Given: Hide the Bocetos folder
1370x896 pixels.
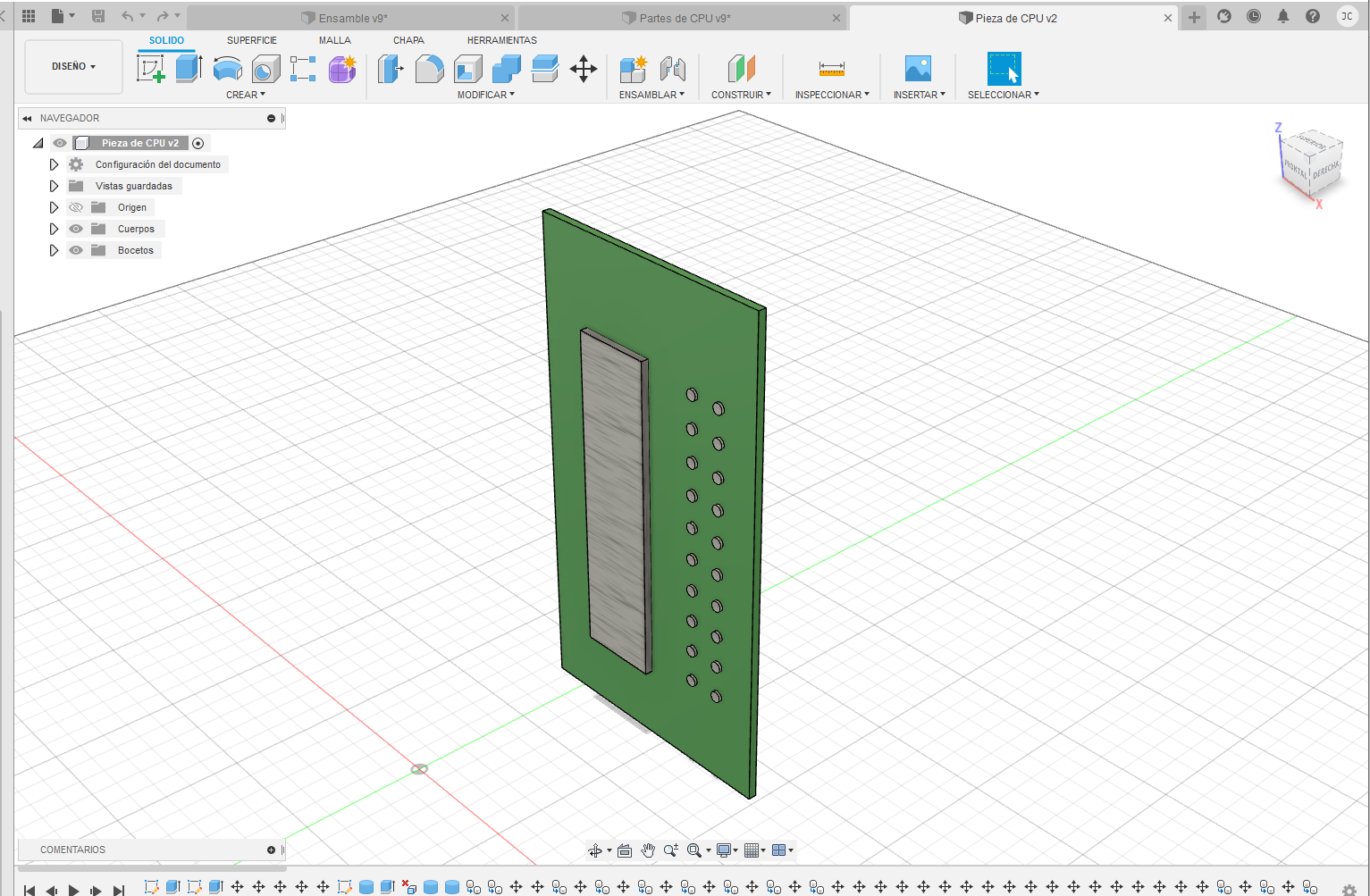Looking at the screenshot, I should click(x=76, y=250).
